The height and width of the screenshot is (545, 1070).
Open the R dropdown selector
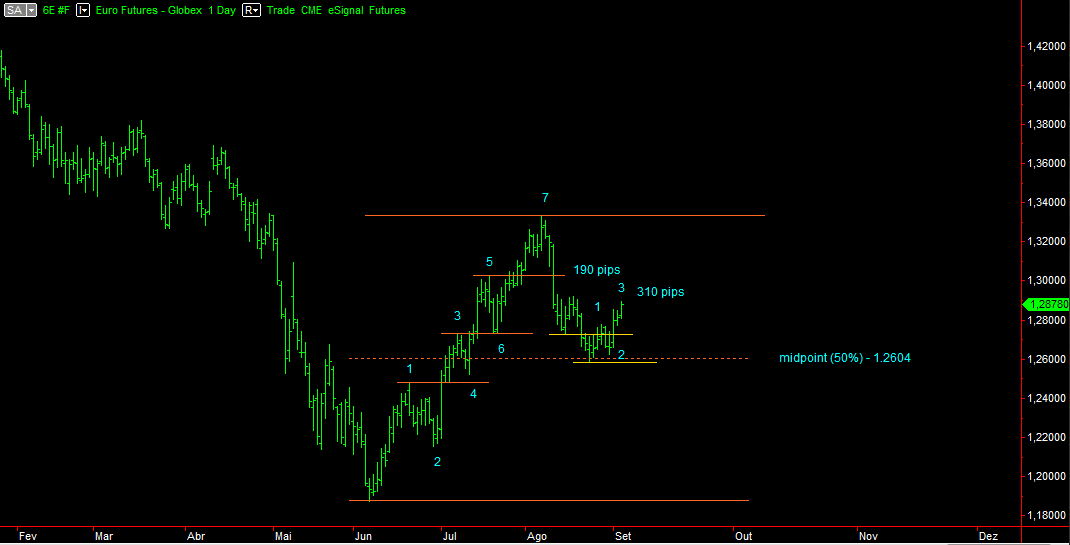(x=252, y=10)
